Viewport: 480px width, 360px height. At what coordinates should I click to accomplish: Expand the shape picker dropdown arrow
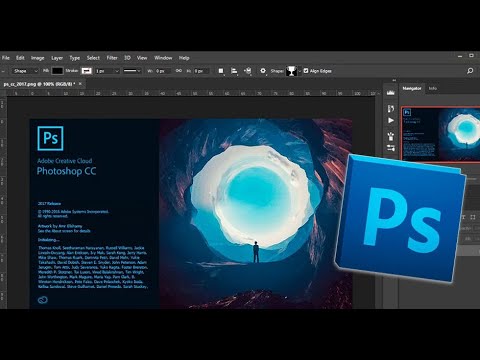(x=300, y=71)
